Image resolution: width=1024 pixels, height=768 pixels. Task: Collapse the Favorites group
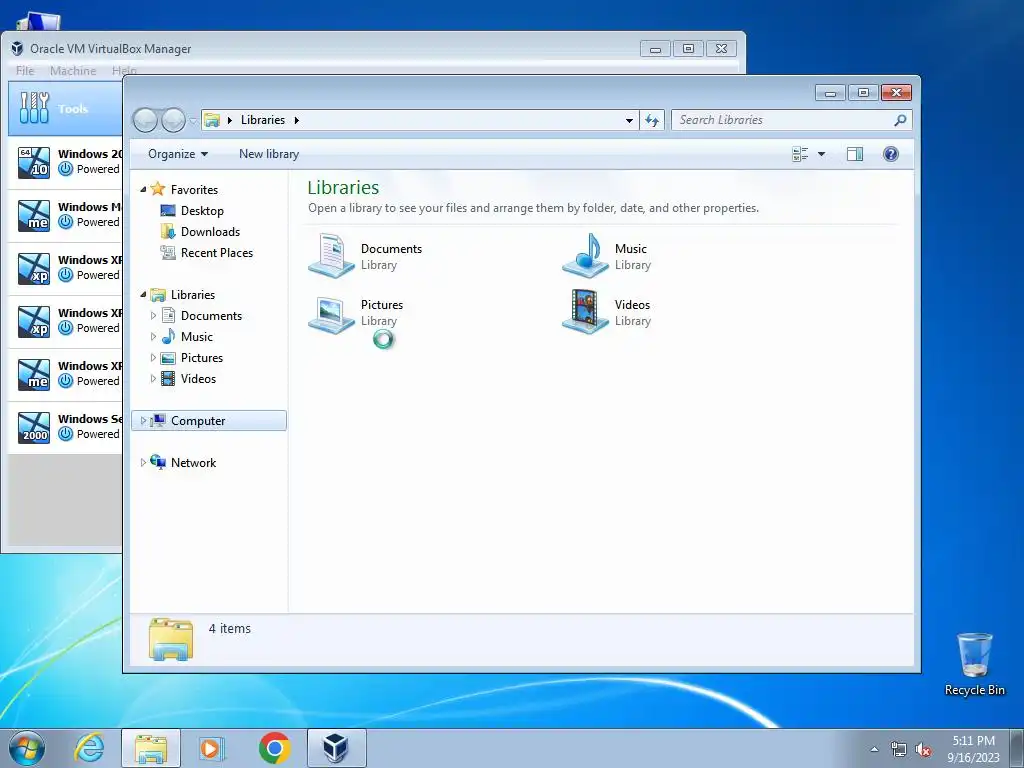143,189
